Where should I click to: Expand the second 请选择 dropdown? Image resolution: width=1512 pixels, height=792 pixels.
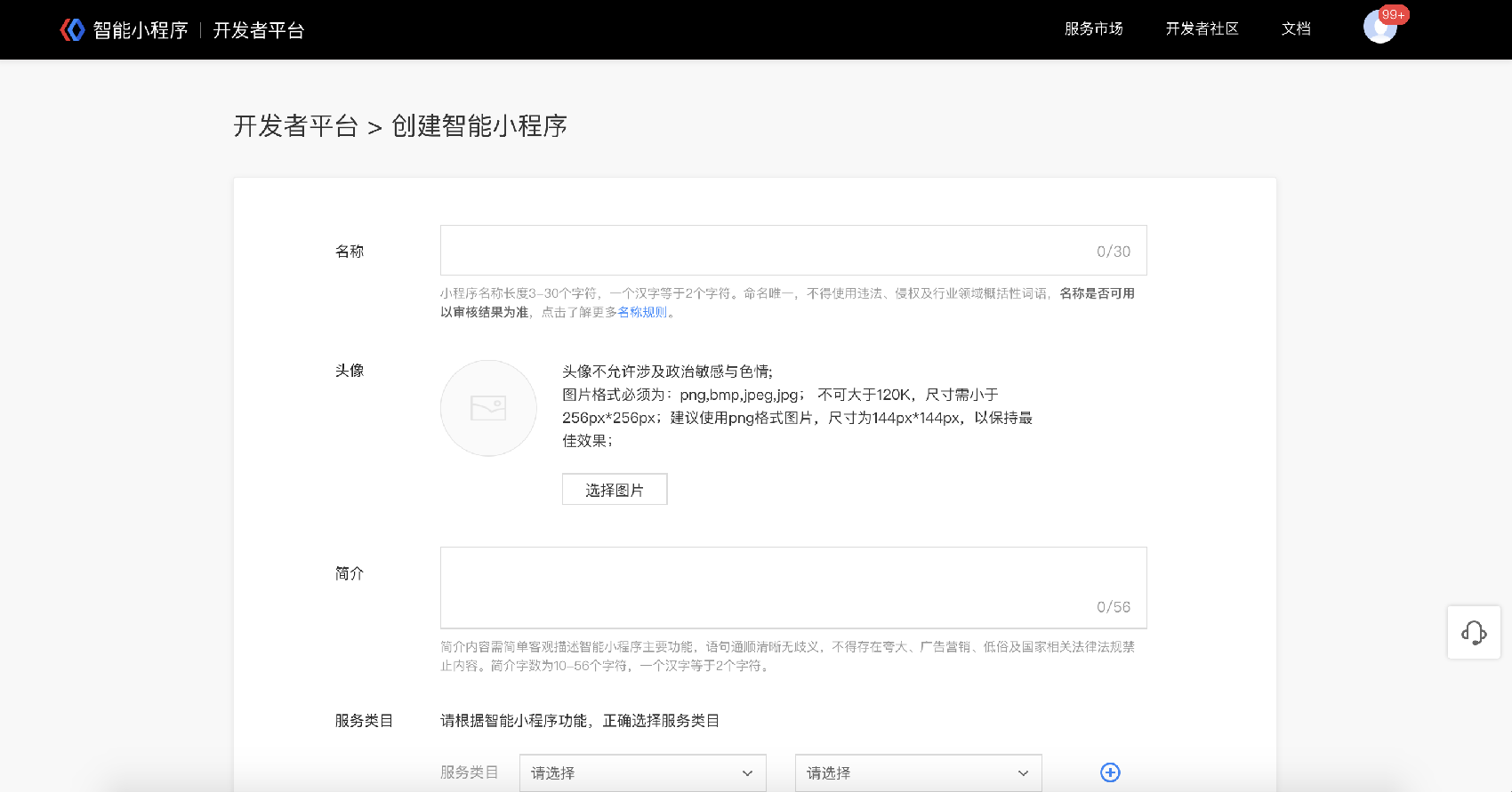(918, 773)
